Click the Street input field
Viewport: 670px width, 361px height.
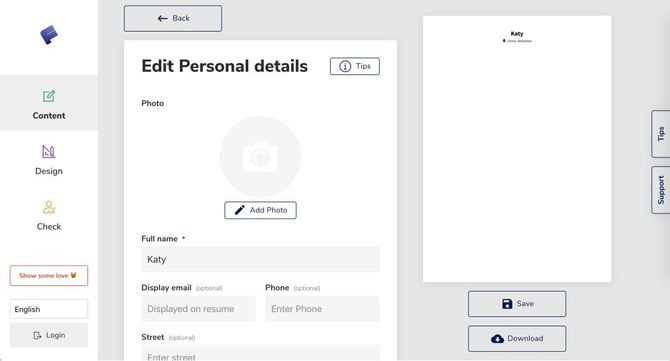[260, 353]
